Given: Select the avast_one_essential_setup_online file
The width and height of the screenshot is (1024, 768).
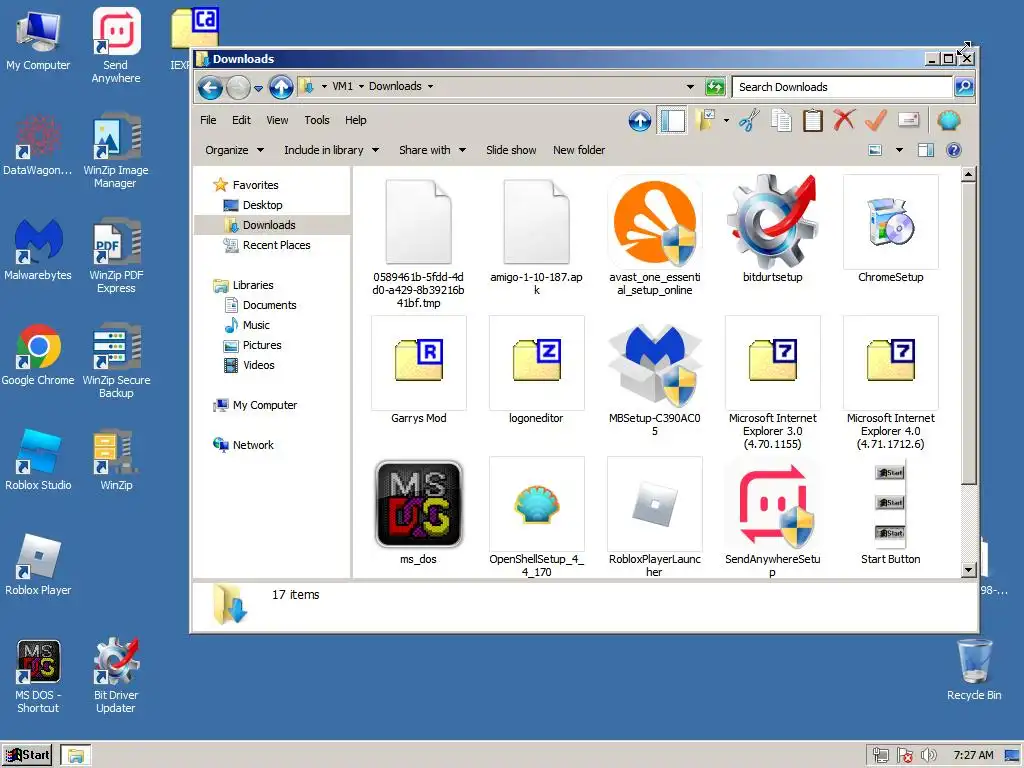Looking at the screenshot, I should click(654, 236).
